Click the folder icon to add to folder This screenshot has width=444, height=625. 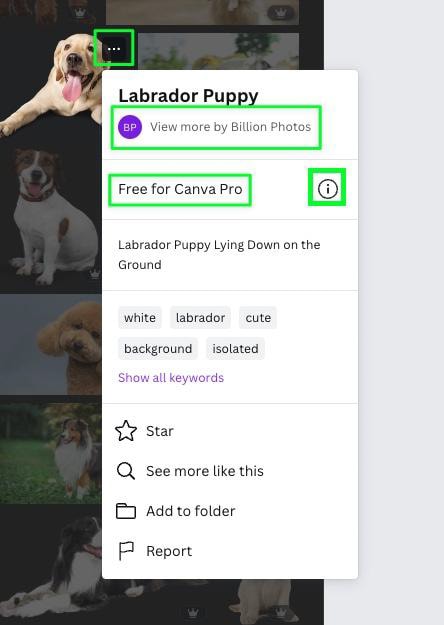[x=126, y=511]
